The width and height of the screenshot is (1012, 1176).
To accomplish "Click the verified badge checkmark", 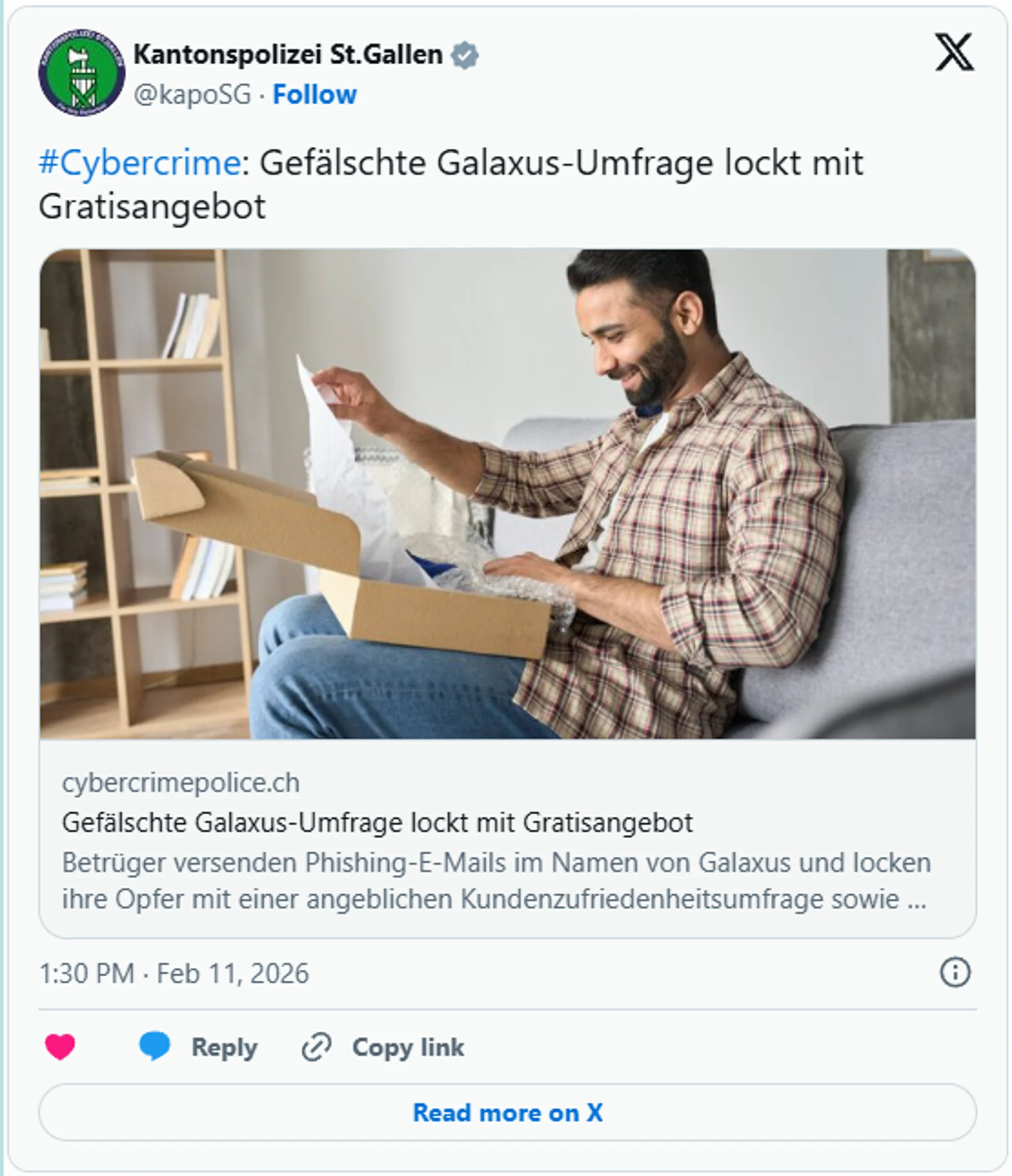I will (464, 55).
